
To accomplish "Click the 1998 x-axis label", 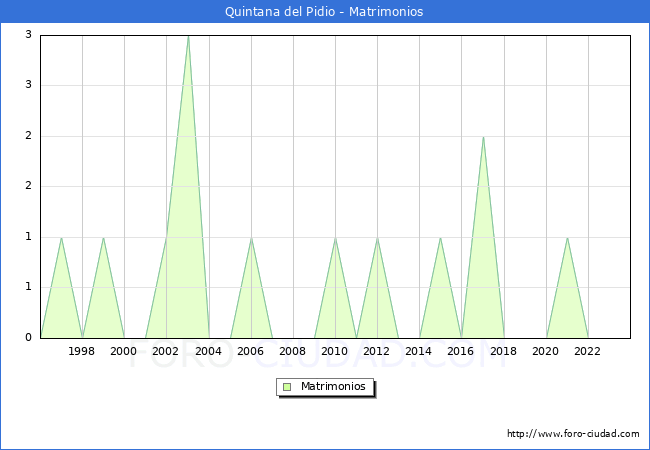I will click(x=82, y=351).
